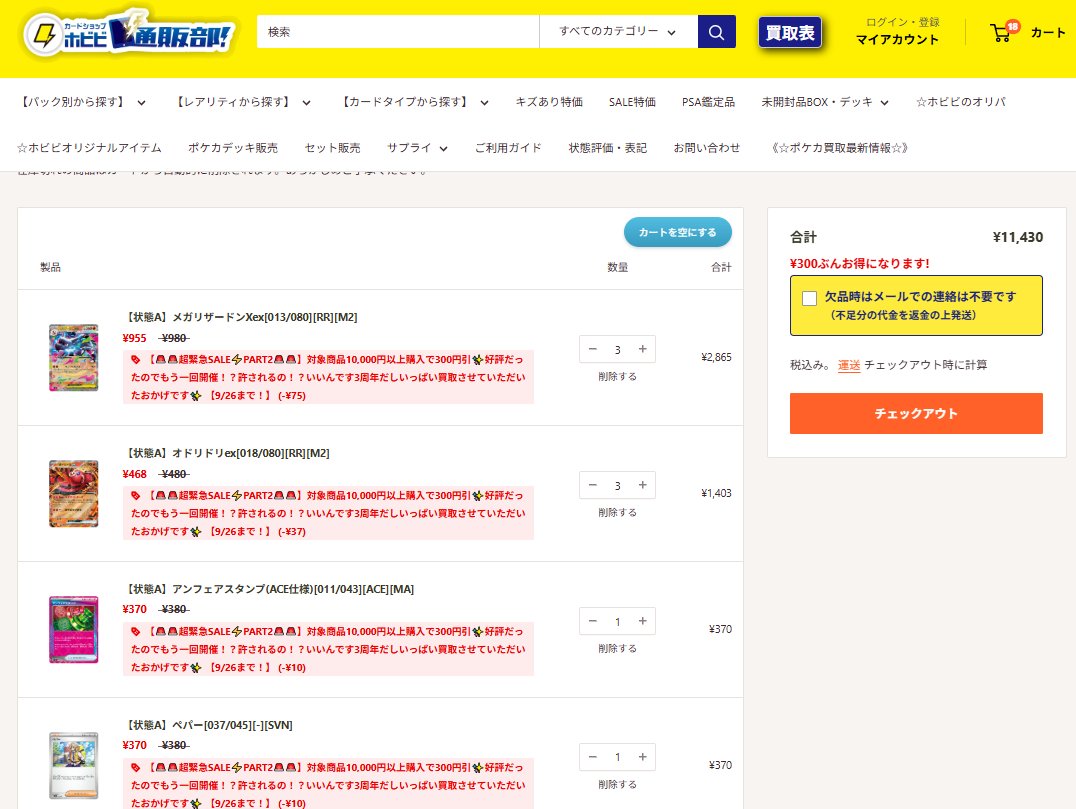Expand 未開封品BOX・デッキ menu
The image size is (1076, 809).
(825, 102)
